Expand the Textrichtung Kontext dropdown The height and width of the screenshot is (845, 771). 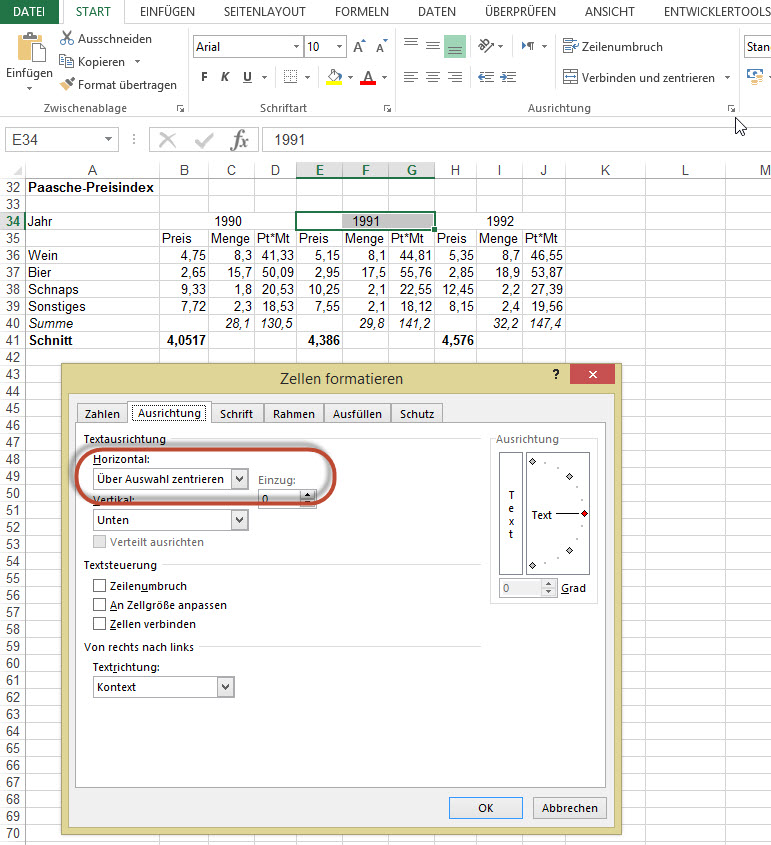[225, 687]
